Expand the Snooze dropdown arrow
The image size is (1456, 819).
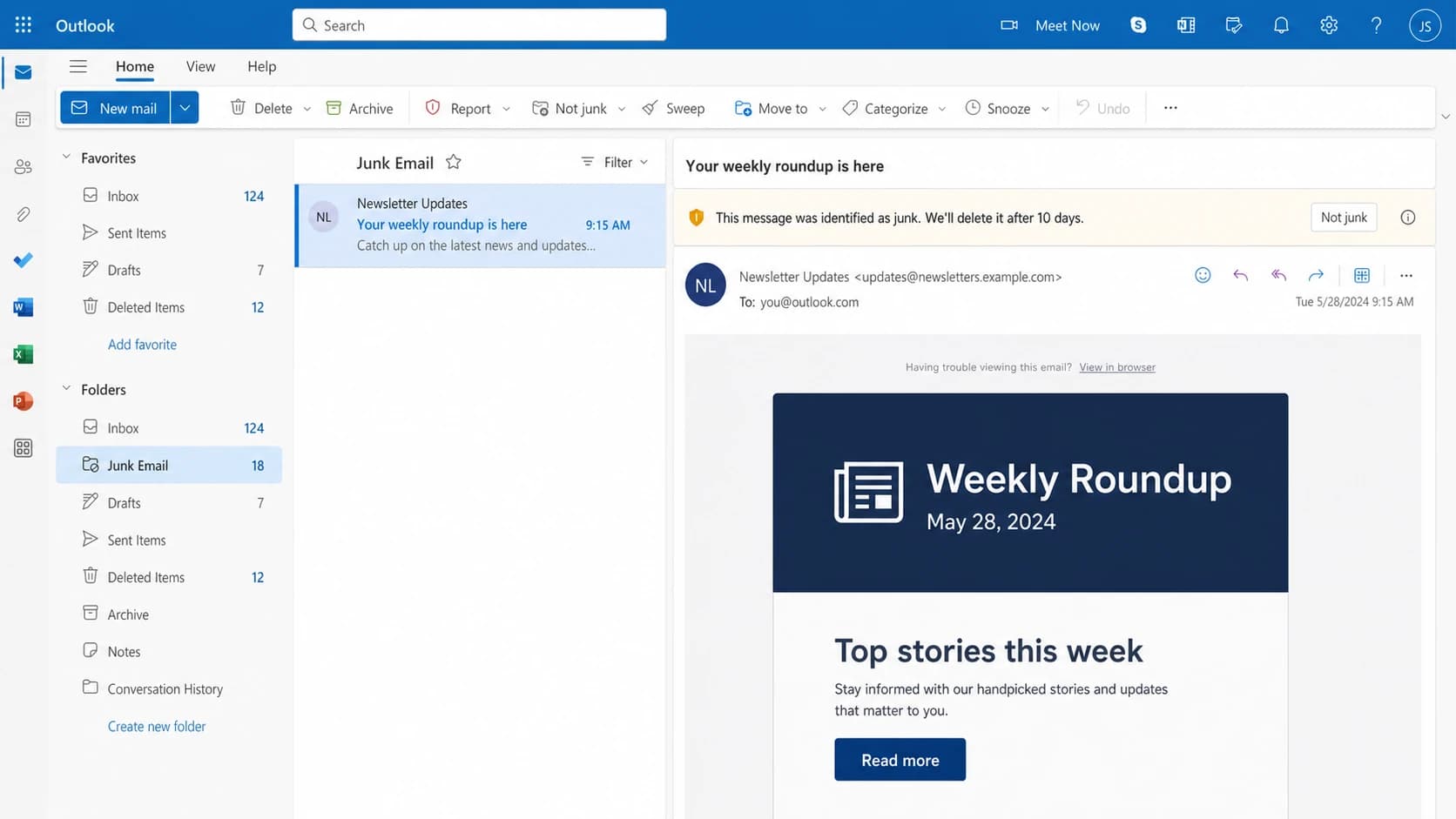(x=1045, y=109)
